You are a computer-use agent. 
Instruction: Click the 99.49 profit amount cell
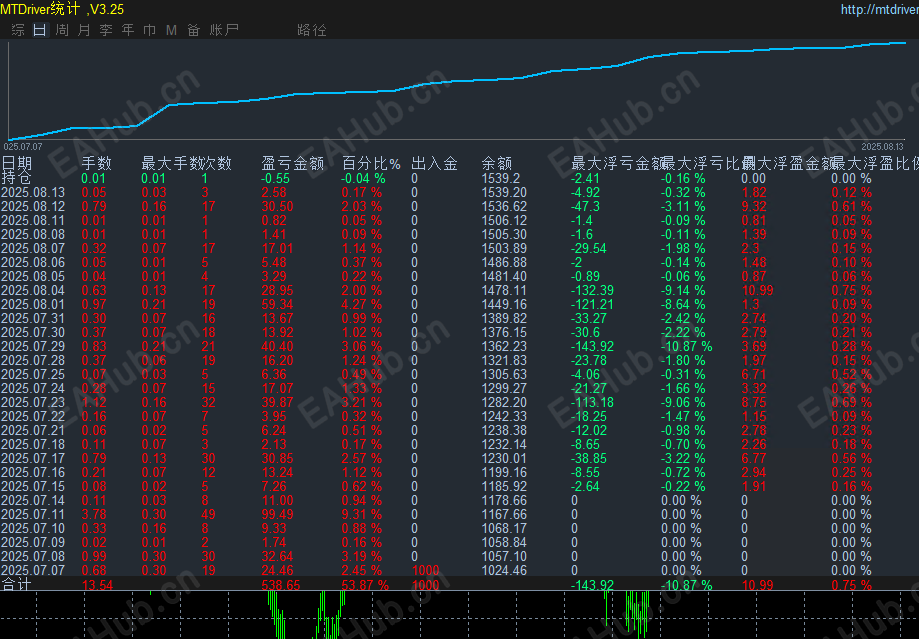(277, 515)
